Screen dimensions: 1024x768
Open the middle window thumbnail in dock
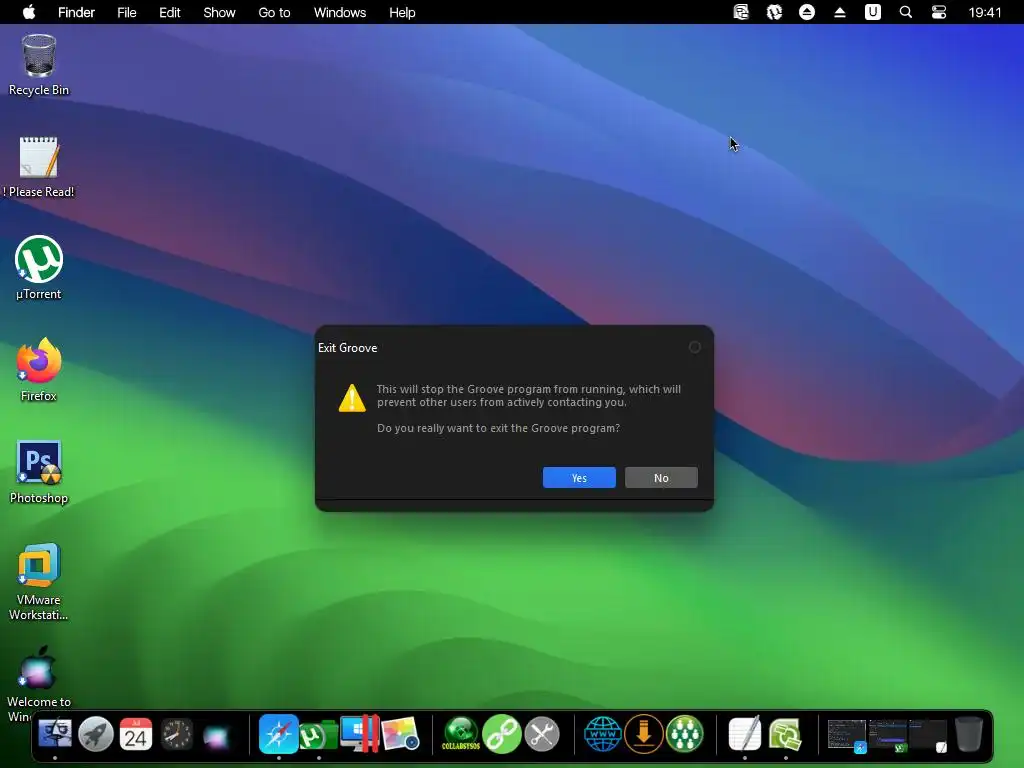[888, 735]
